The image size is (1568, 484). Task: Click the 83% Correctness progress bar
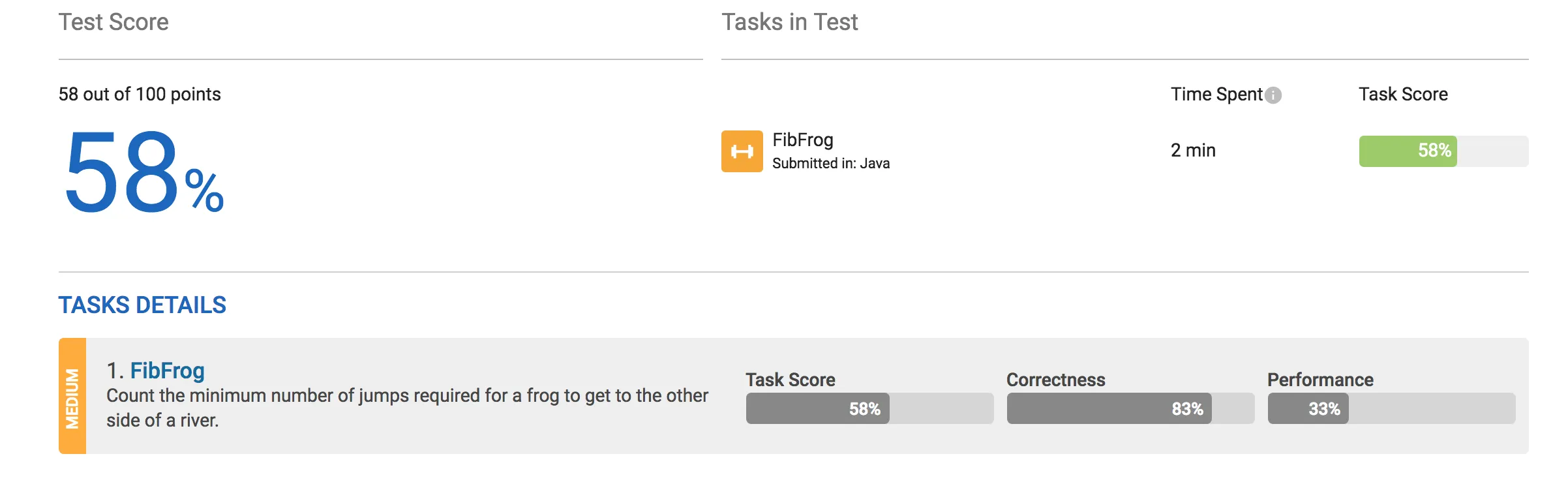1109,409
